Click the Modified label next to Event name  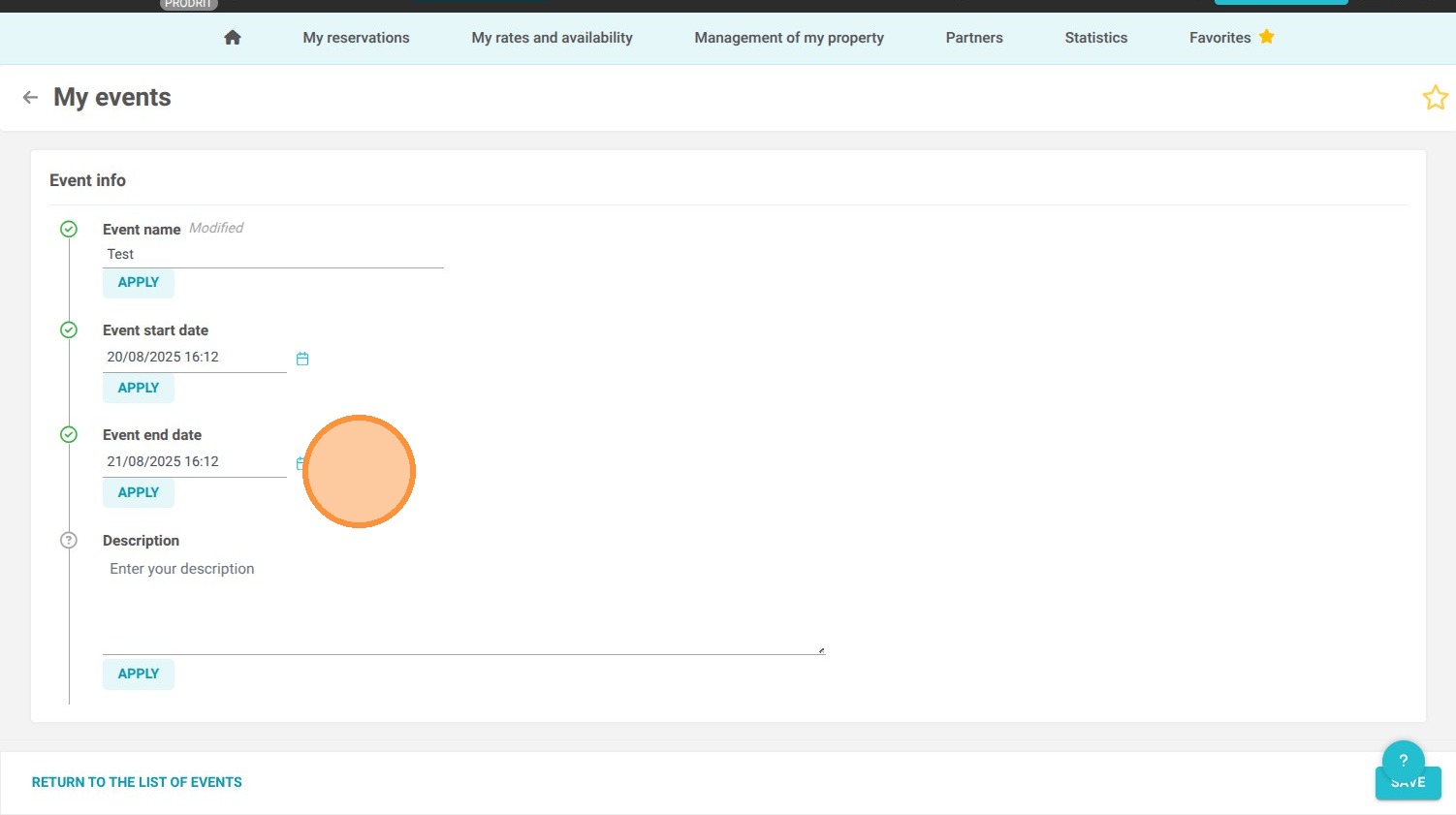[216, 228]
